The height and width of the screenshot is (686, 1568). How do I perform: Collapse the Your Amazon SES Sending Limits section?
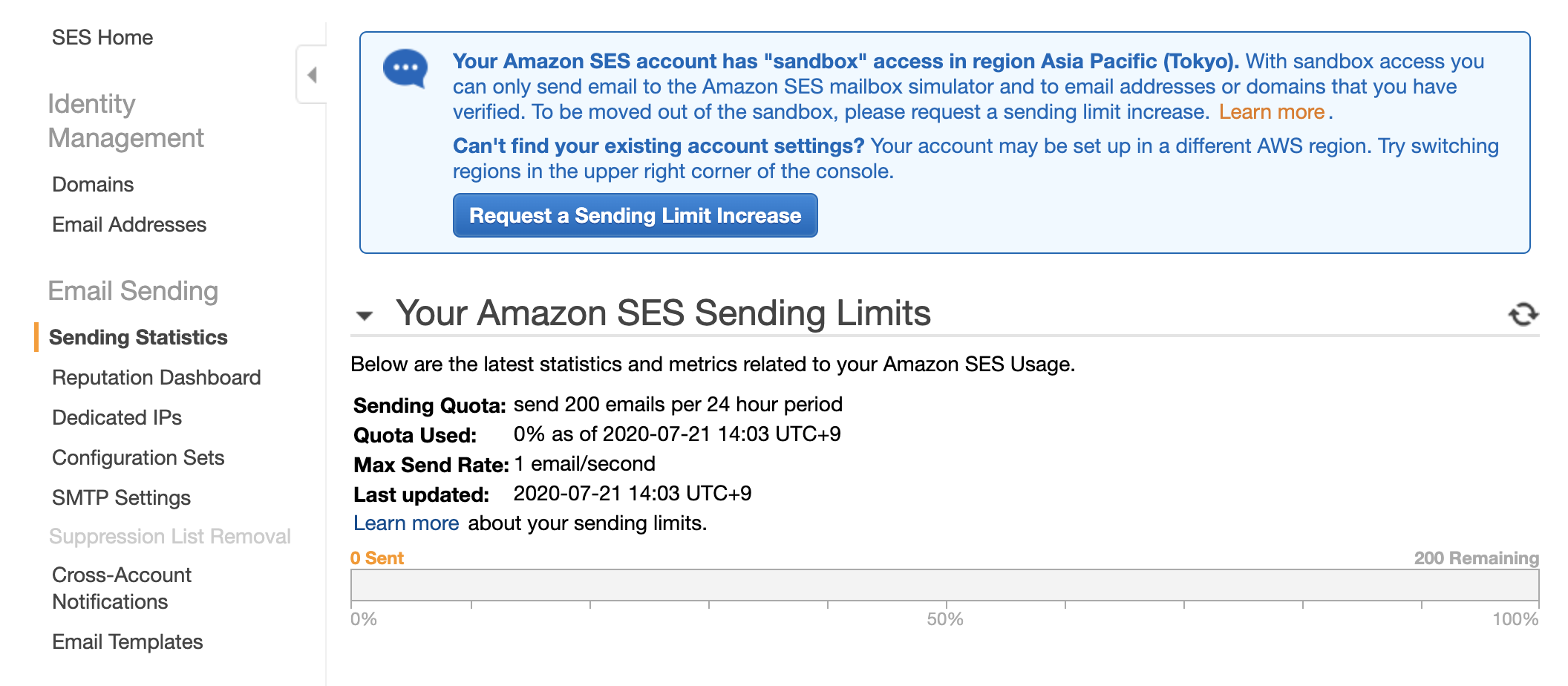pyautogui.click(x=365, y=316)
